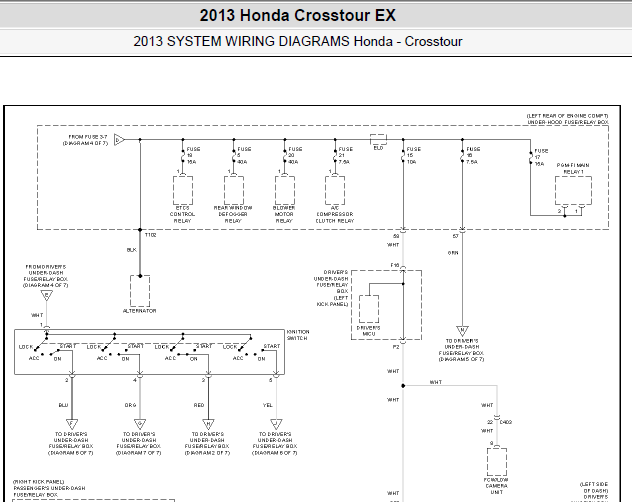This screenshot has width=632, height=502.
Task: Click the FUSE 16 7.5A symbol
Action: (462, 156)
